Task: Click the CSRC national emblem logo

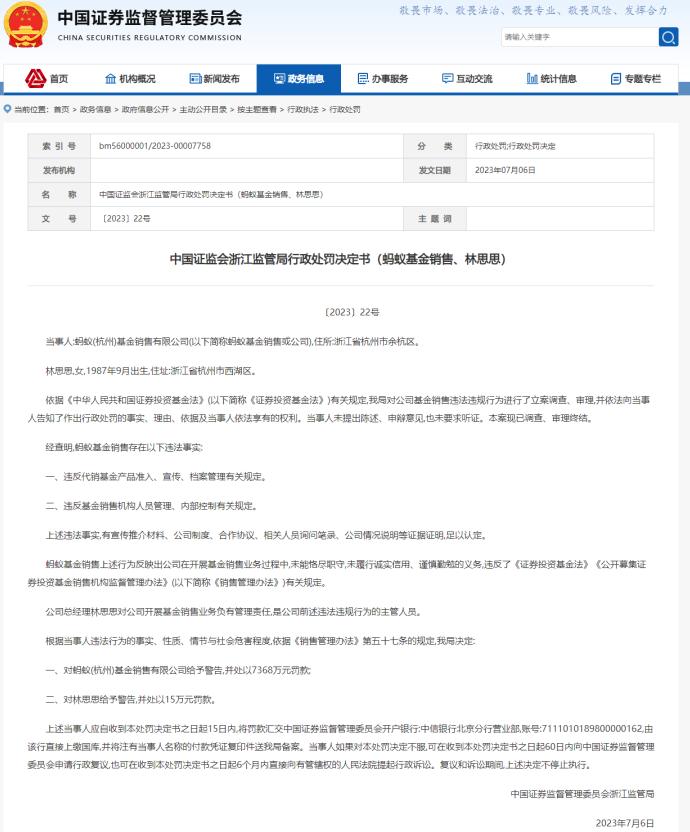Action: [x=25, y=24]
